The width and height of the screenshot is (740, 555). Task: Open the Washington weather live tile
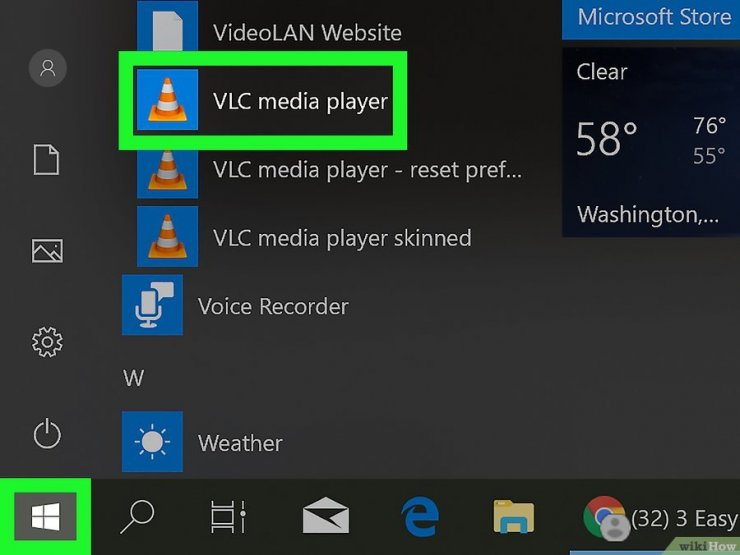(651, 142)
